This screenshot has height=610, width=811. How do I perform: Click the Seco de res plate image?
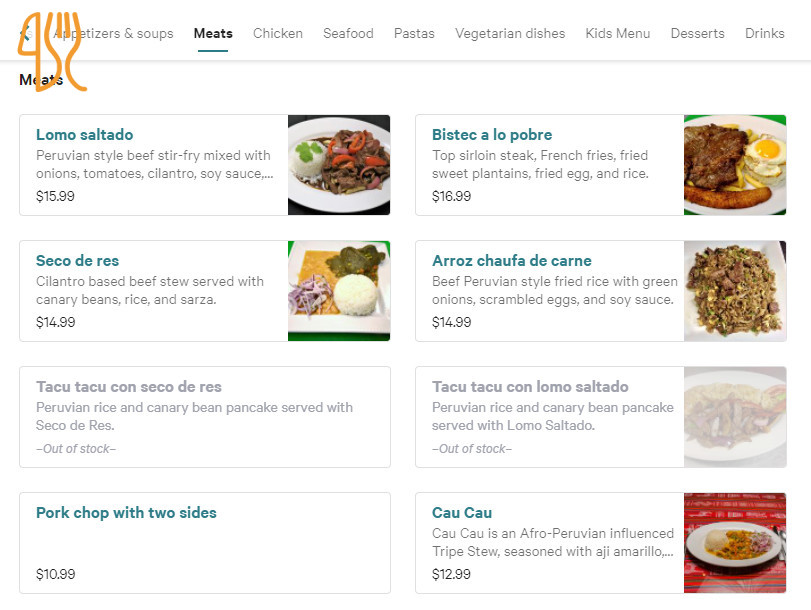(x=338, y=291)
